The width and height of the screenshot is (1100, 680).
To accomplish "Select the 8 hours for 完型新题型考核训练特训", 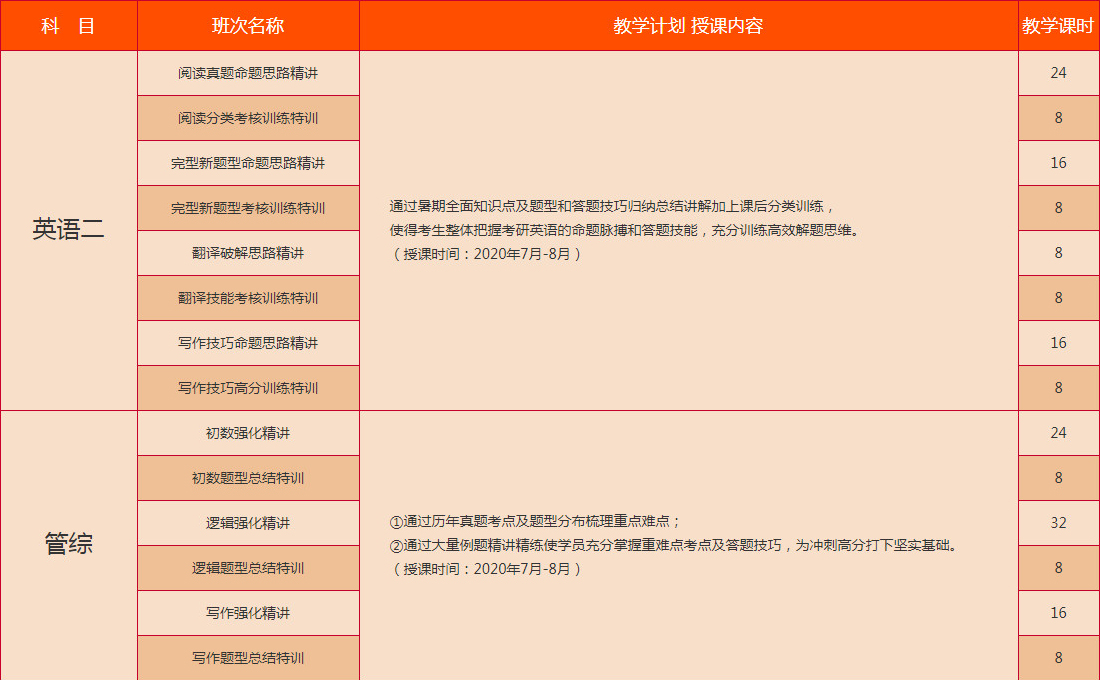I will click(x=1059, y=208).
